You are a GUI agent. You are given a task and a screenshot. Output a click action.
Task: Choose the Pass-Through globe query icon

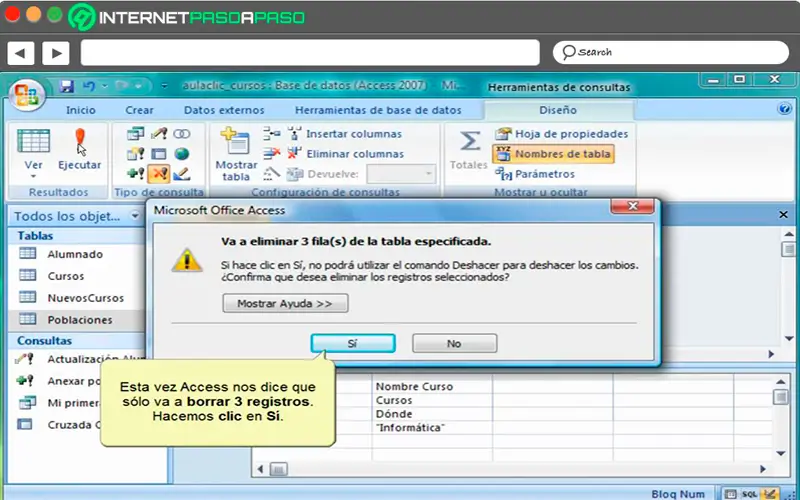tap(182, 154)
